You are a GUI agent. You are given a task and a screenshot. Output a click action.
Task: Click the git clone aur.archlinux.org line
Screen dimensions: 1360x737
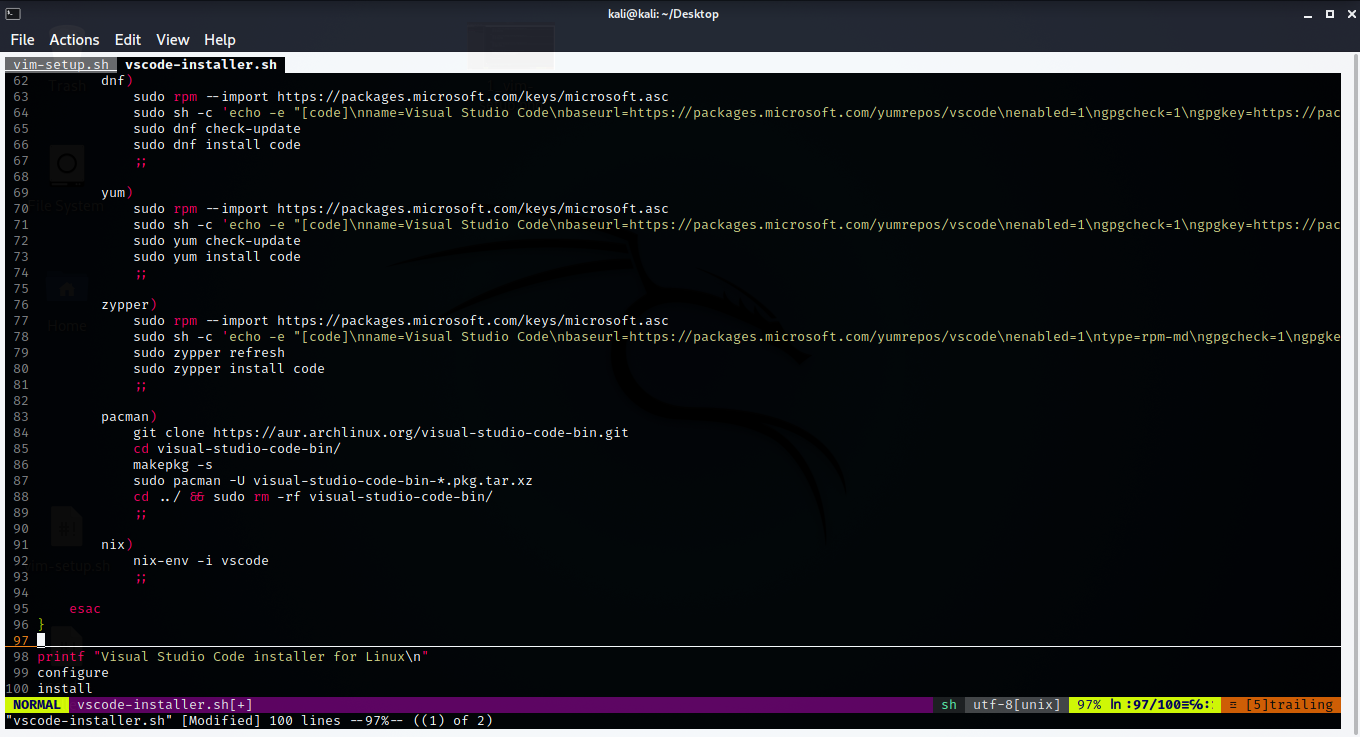pyautogui.click(x=381, y=433)
